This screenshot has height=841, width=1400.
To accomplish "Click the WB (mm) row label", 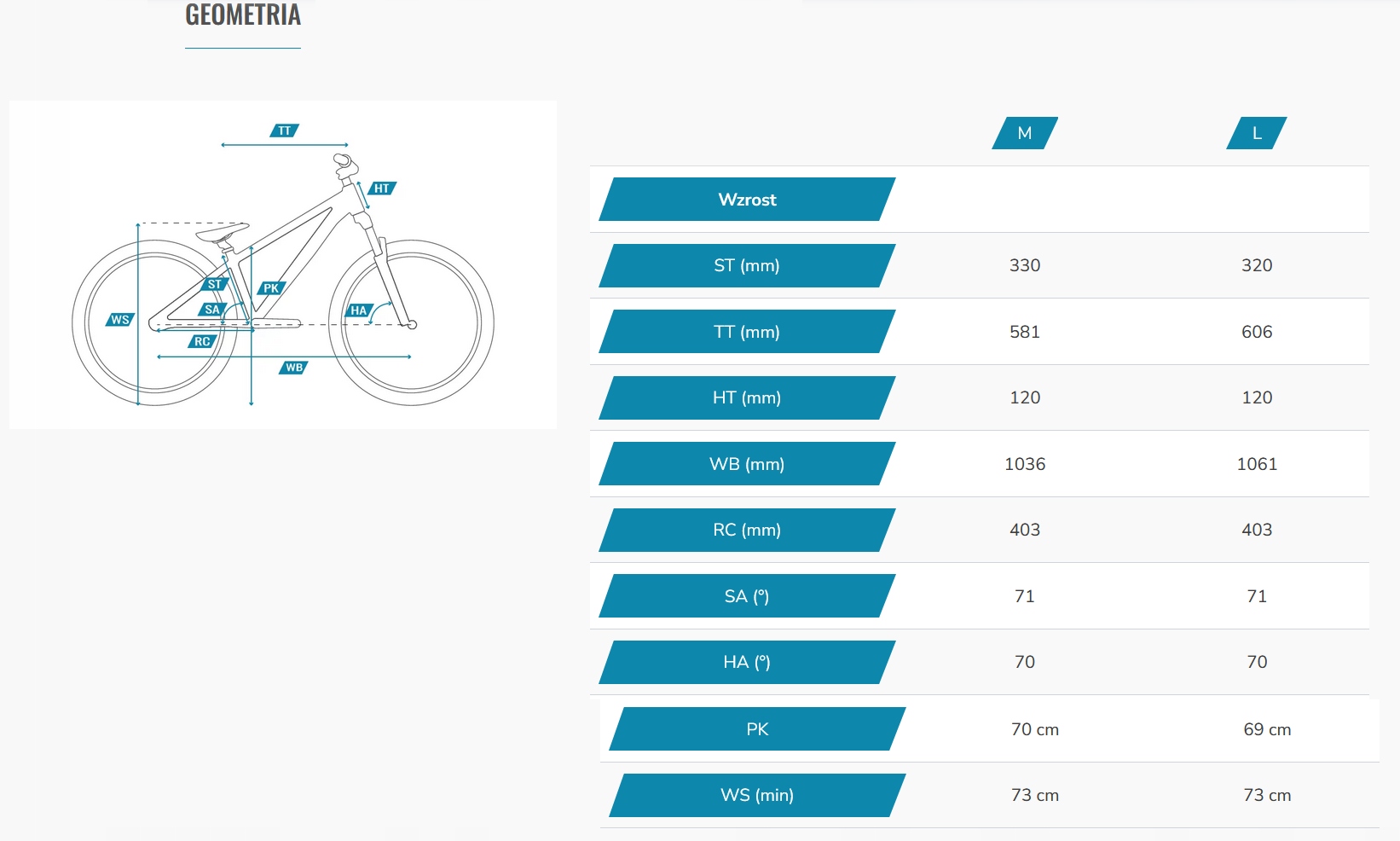I will pyautogui.click(x=747, y=464).
